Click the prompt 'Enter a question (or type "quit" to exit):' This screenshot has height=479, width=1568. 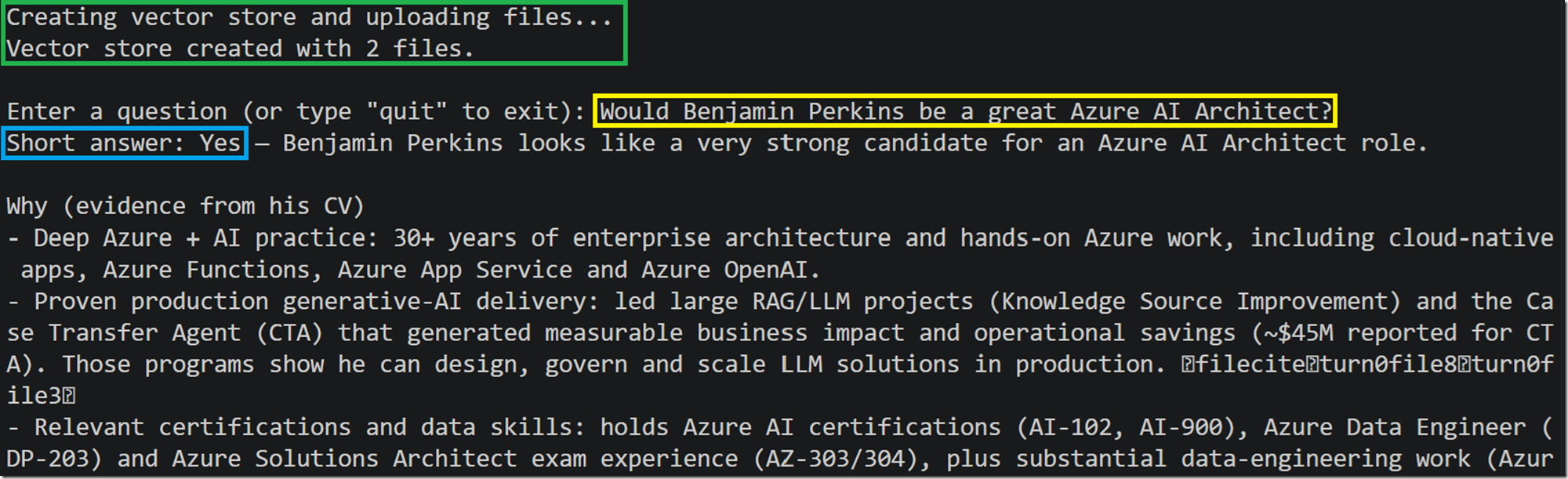[296, 111]
